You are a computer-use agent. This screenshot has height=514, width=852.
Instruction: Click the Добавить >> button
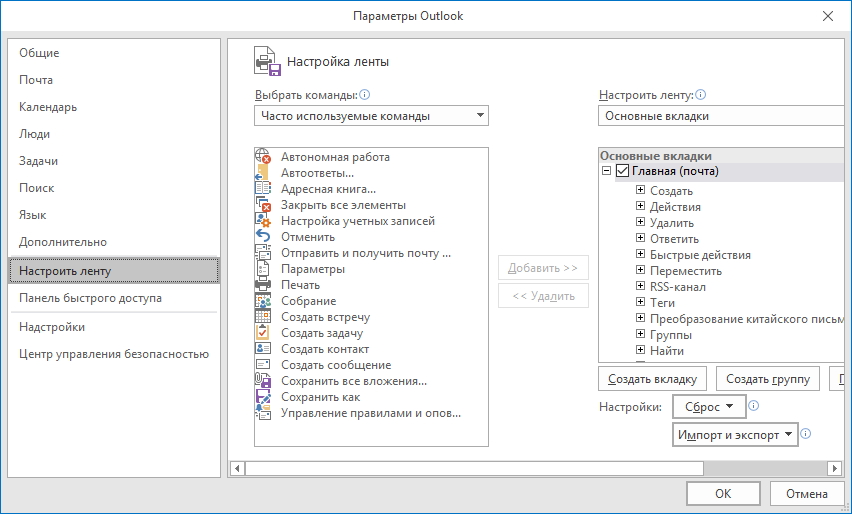543,268
